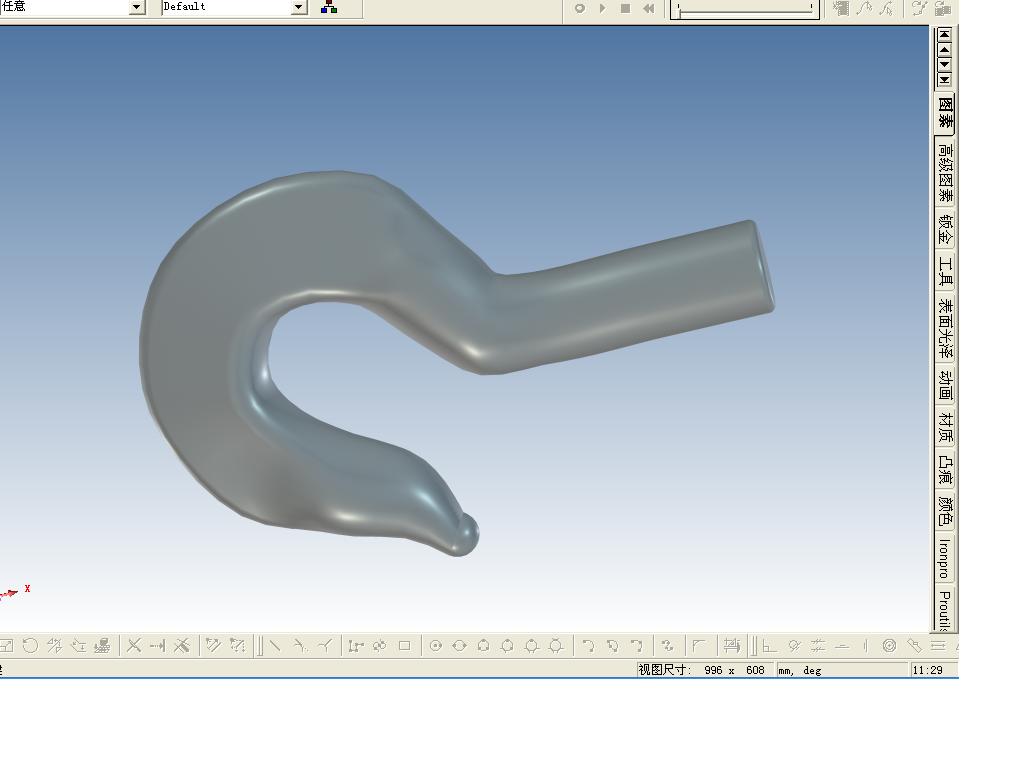
Task: Jump to last catalog tab arrow
Action: [944, 80]
